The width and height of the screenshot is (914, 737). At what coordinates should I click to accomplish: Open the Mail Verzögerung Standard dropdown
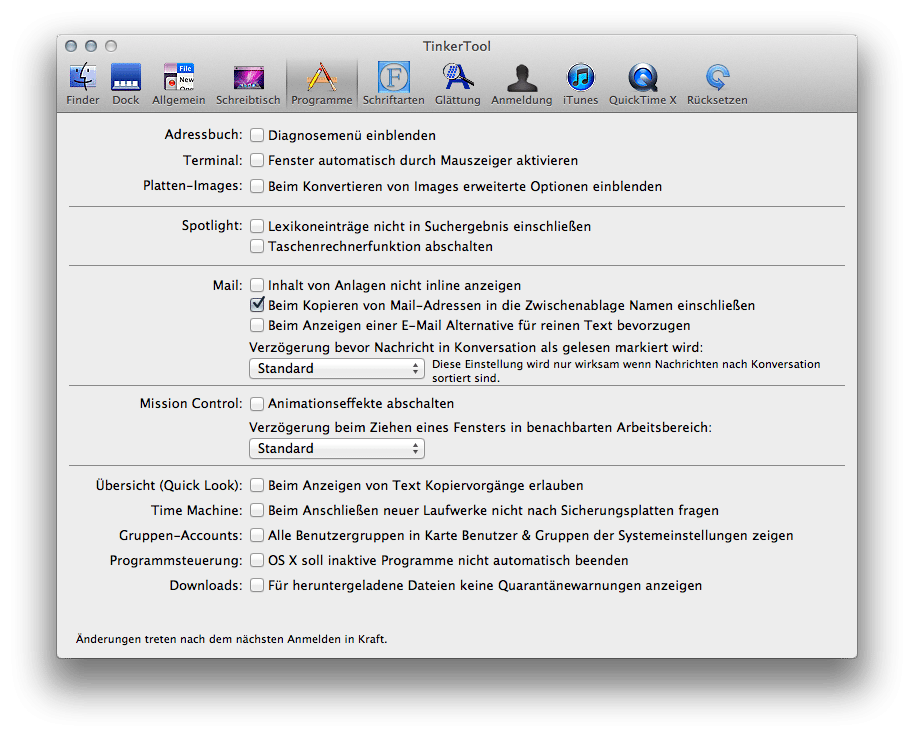pyautogui.click(x=337, y=368)
